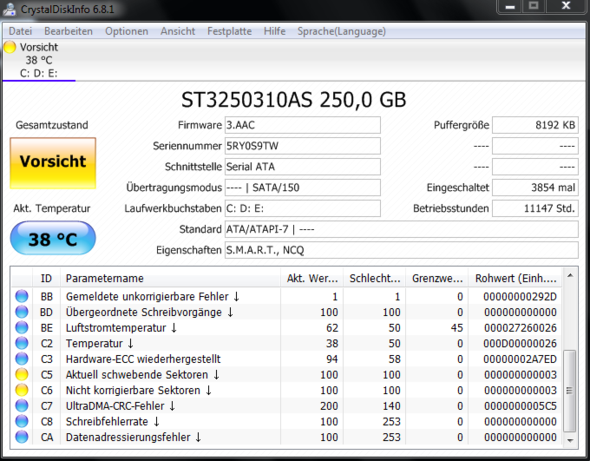Click raw value 000027260026
Image resolution: width=590 pixels, height=461 pixels.
click(520, 328)
